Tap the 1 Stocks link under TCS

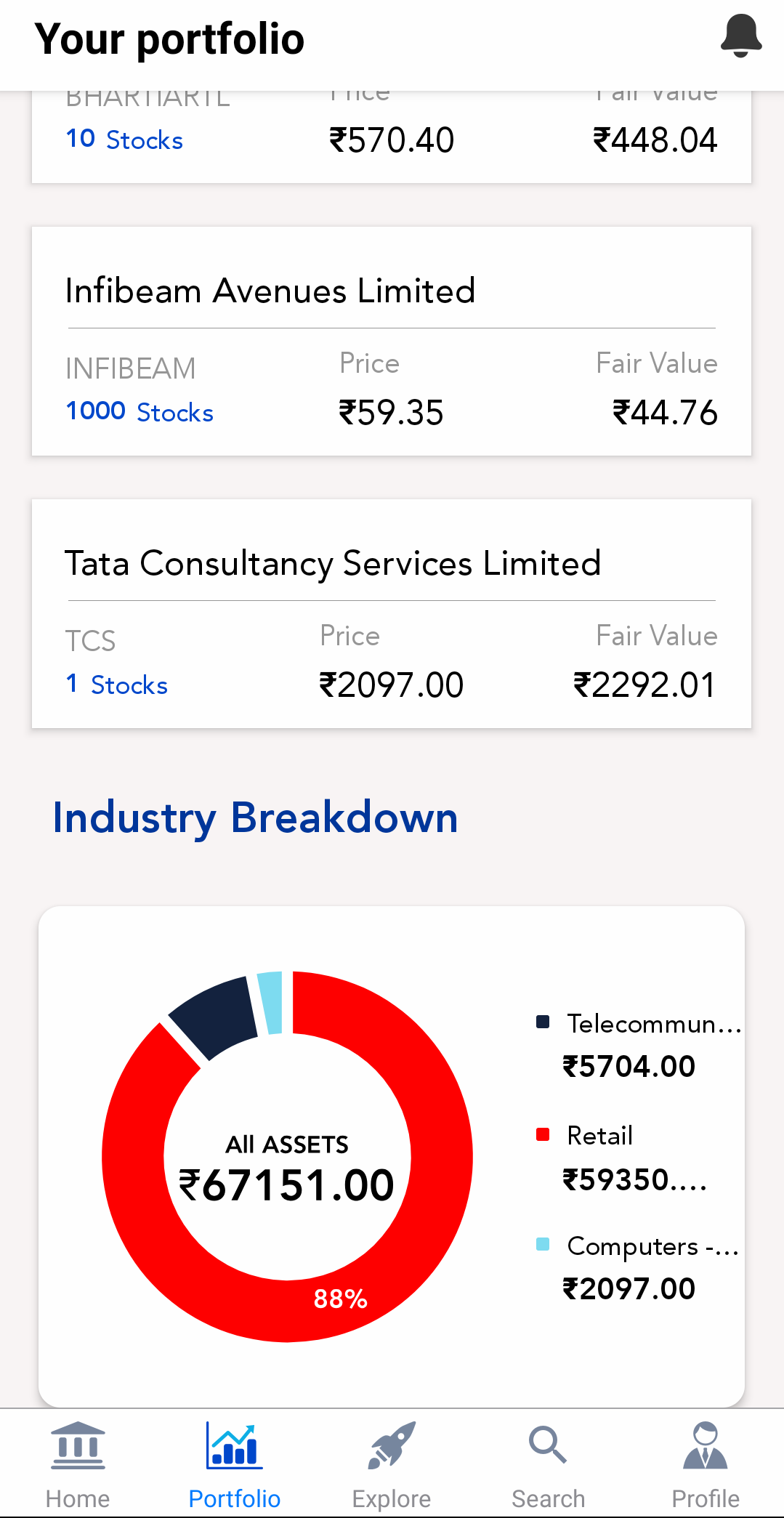[117, 685]
